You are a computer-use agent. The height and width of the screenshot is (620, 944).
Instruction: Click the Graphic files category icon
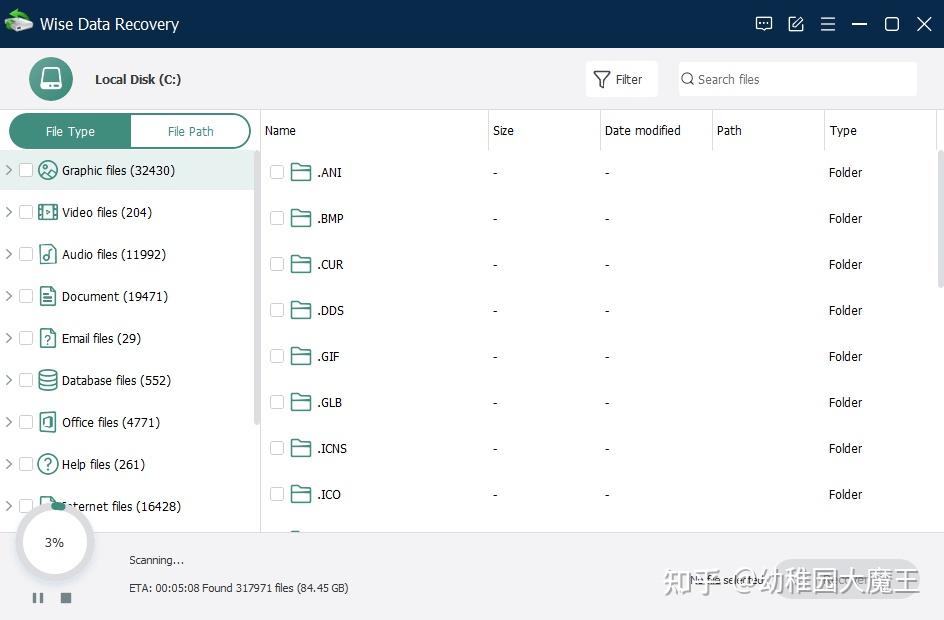48,170
